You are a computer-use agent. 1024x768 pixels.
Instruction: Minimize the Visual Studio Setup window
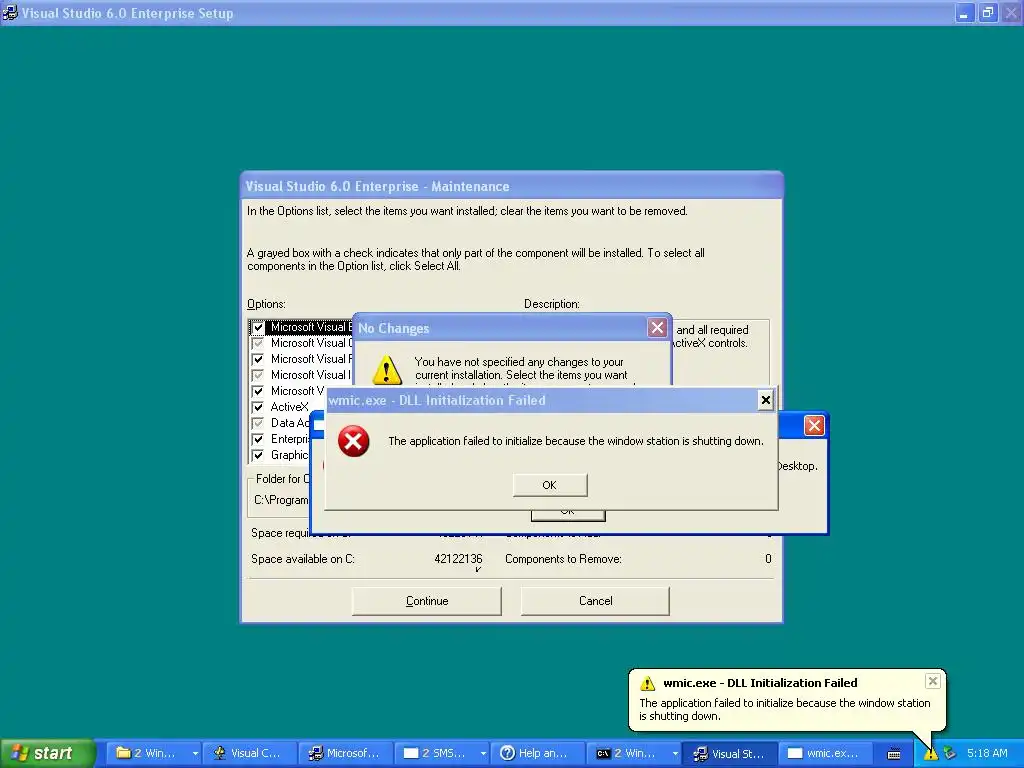(x=964, y=12)
